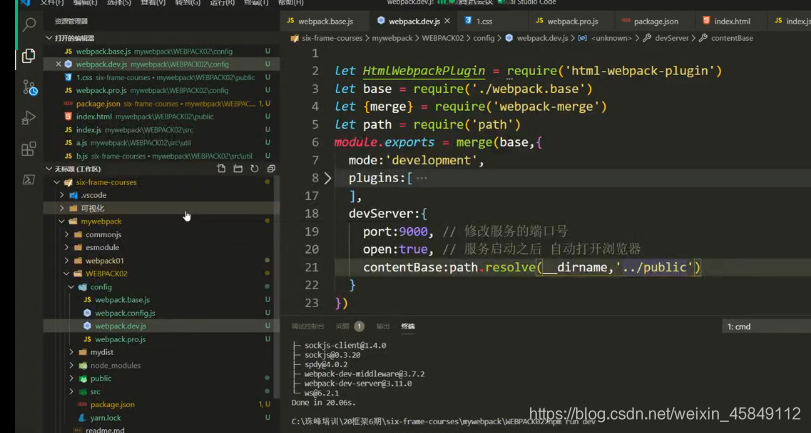Open the '1: cmd' terminal selector dropdown

[x=766, y=326]
